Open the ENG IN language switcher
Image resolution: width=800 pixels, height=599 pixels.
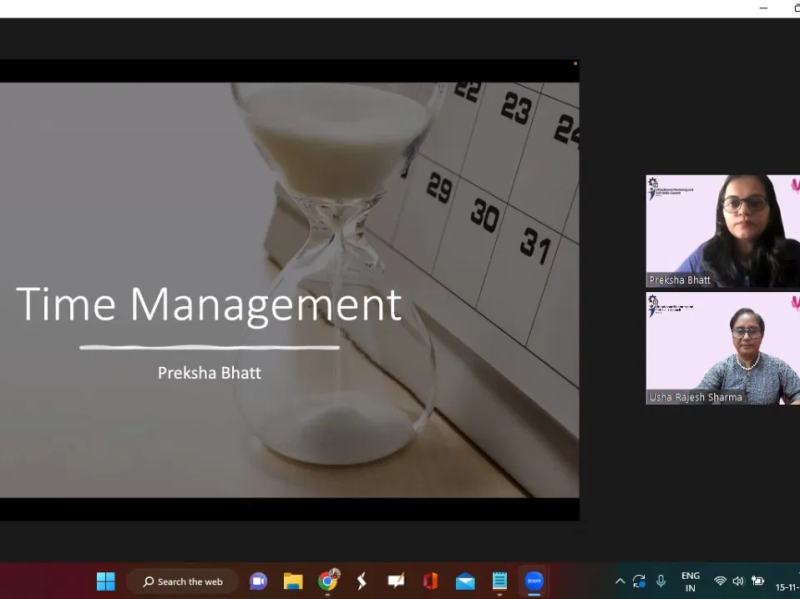click(690, 582)
